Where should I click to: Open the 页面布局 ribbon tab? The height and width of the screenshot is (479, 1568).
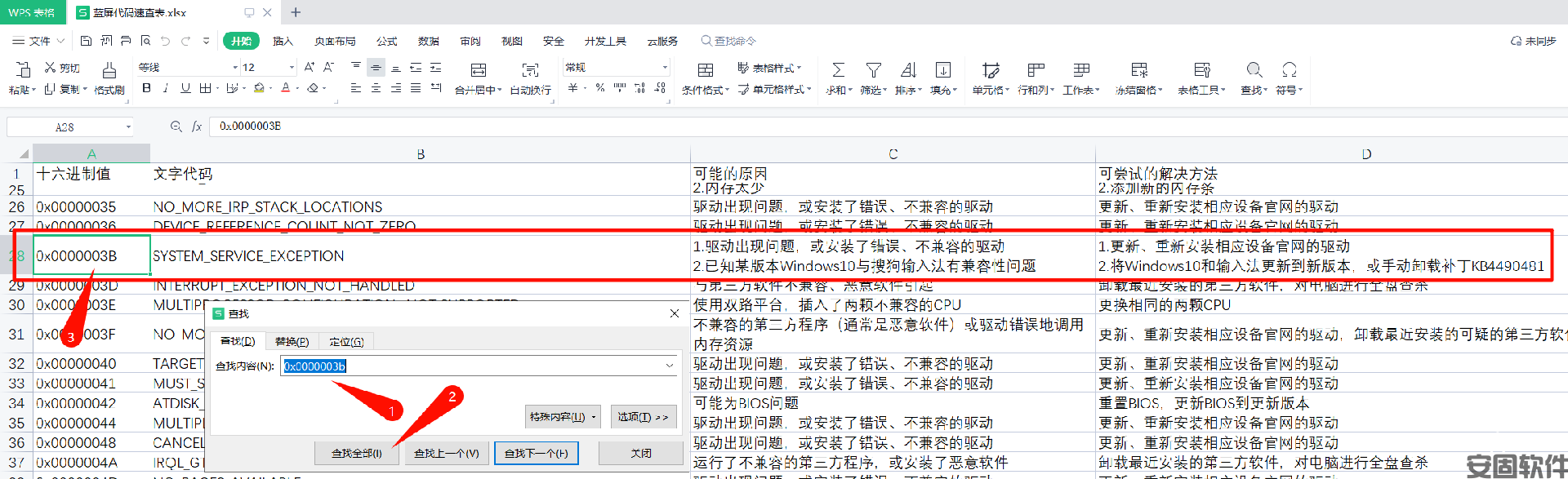point(335,41)
